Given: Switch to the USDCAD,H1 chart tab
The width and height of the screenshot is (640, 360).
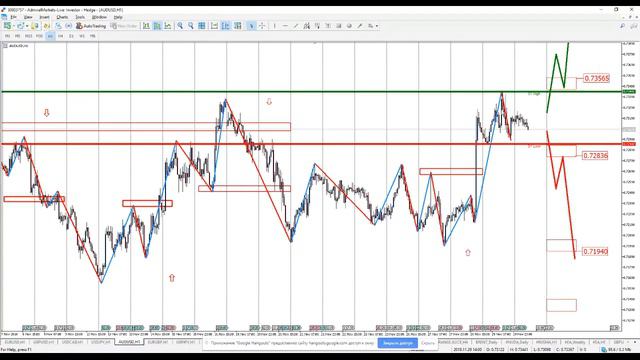Looking at the screenshot, I should (x=72, y=342).
